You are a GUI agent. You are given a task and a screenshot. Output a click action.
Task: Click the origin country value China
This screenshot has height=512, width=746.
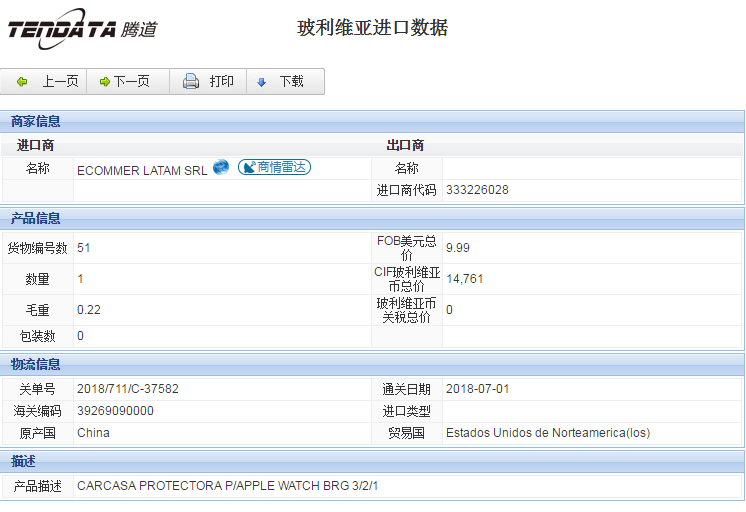93,433
